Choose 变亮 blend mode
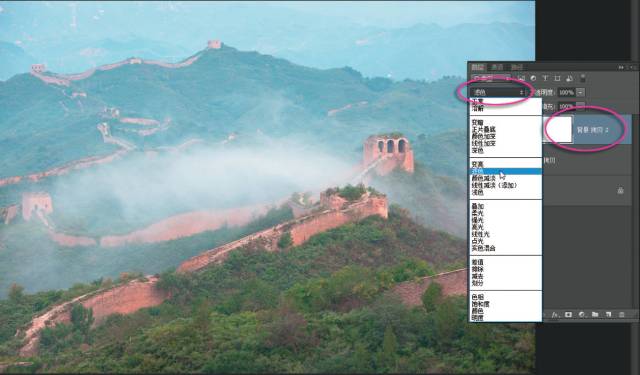 click(506, 164)
